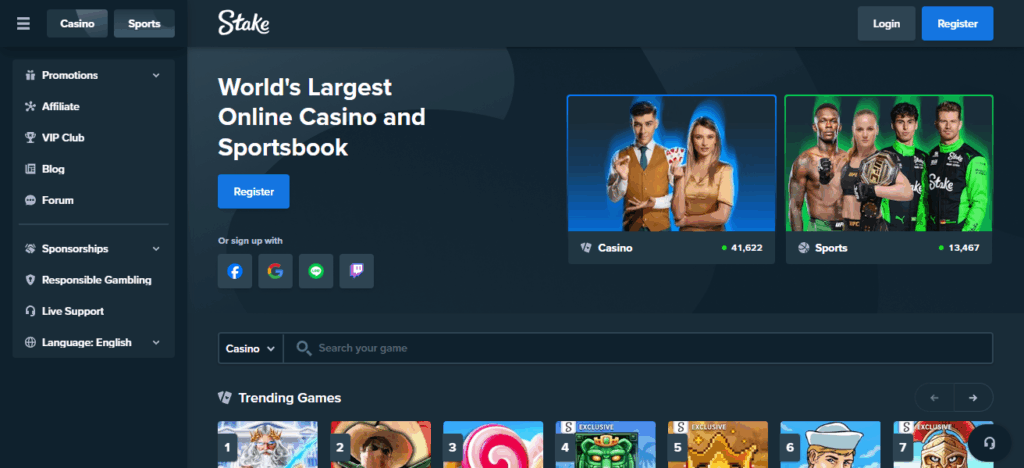The height and width of the screenshot is (468, 1024).
Task: Click the Responsible Gambling shield icon
Action: point(30,280)
